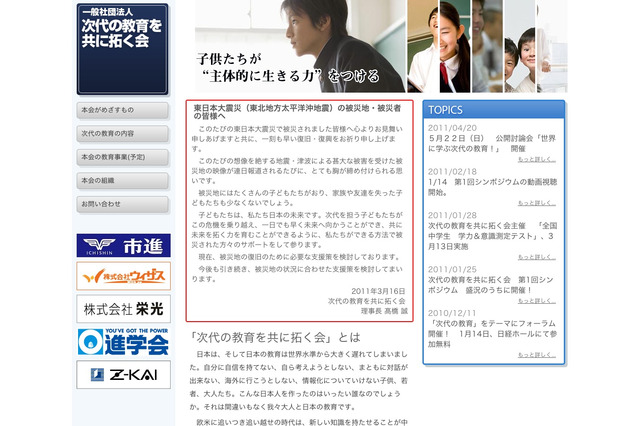Click the 2011/02/18 date in Topics

click(x=452, y=172)
